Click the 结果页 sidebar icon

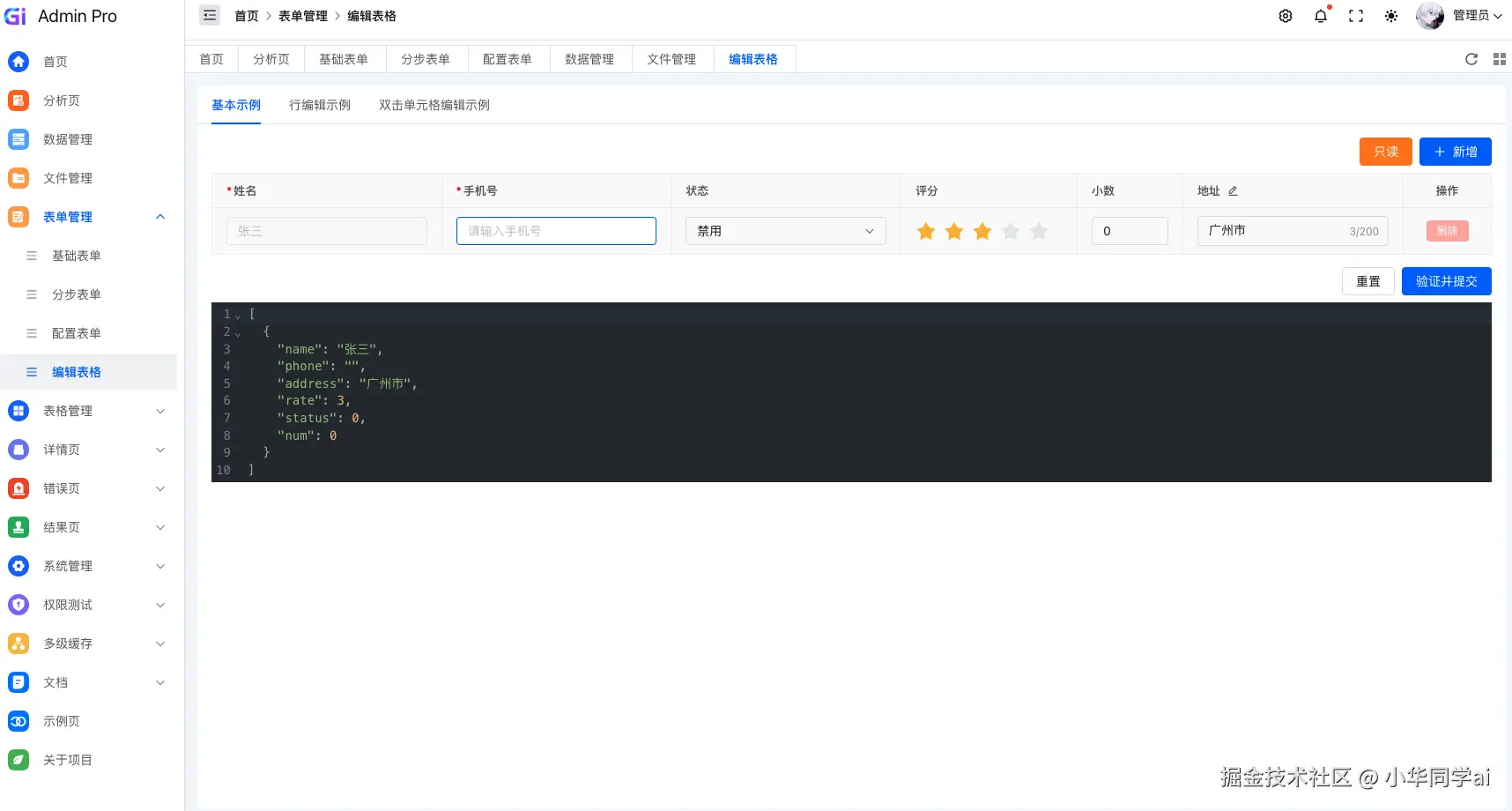pos(19,527)
